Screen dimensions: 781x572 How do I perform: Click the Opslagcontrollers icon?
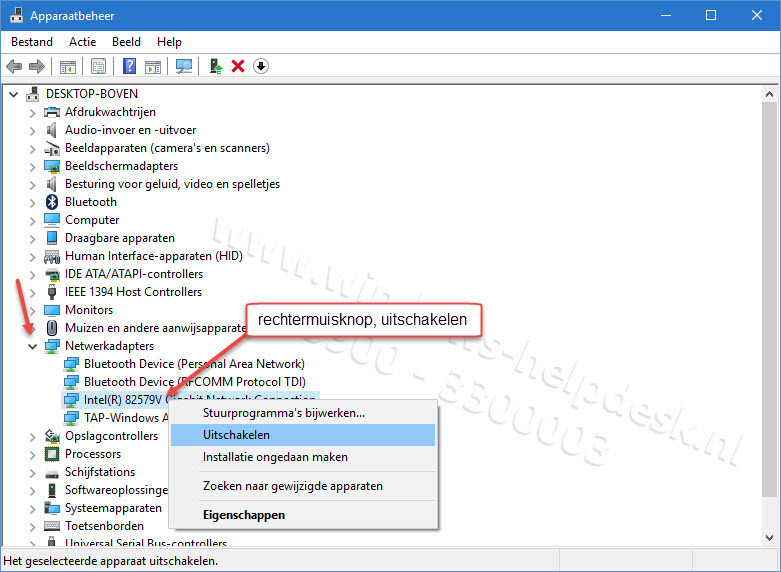[52, 436]
